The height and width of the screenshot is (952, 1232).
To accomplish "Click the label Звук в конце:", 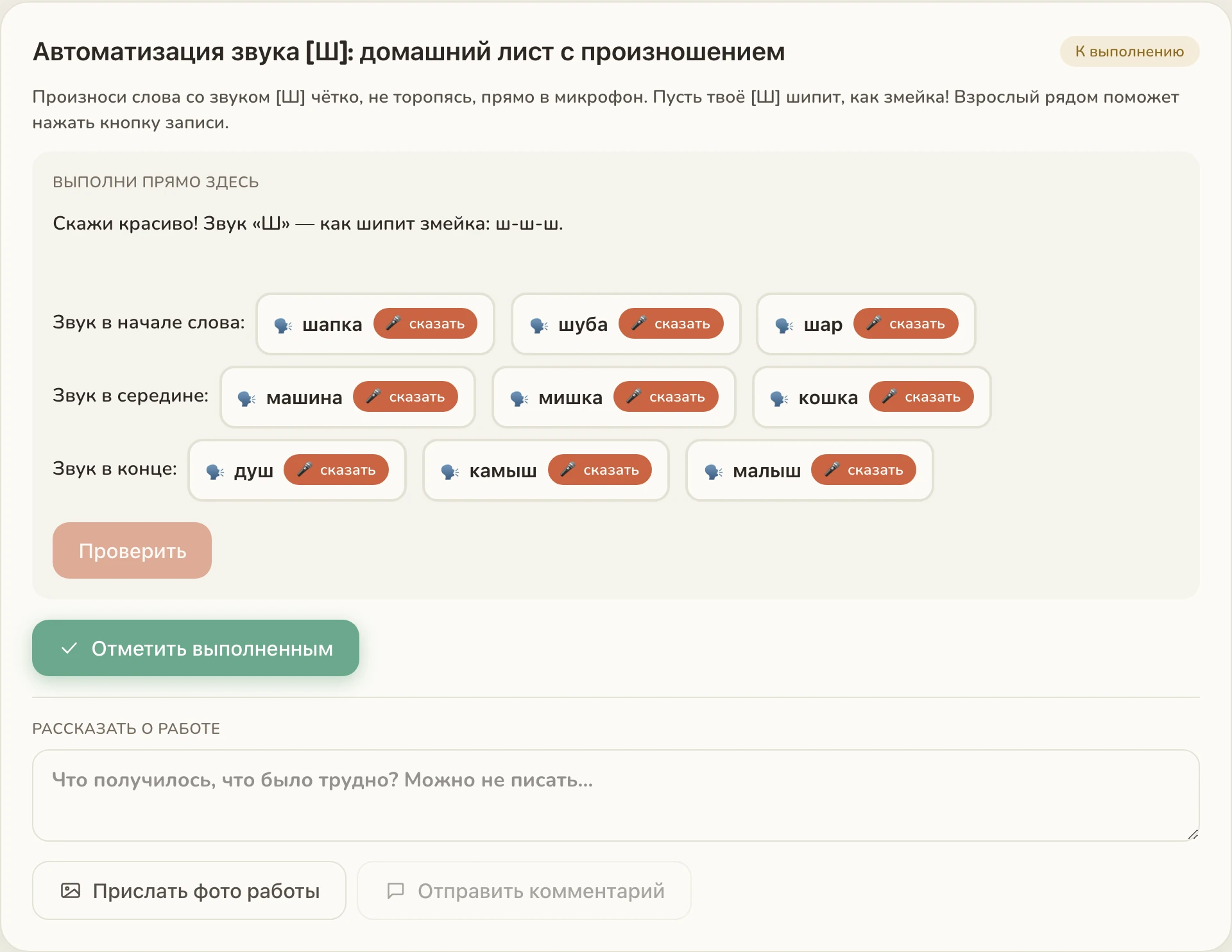I will pos(115,469).
